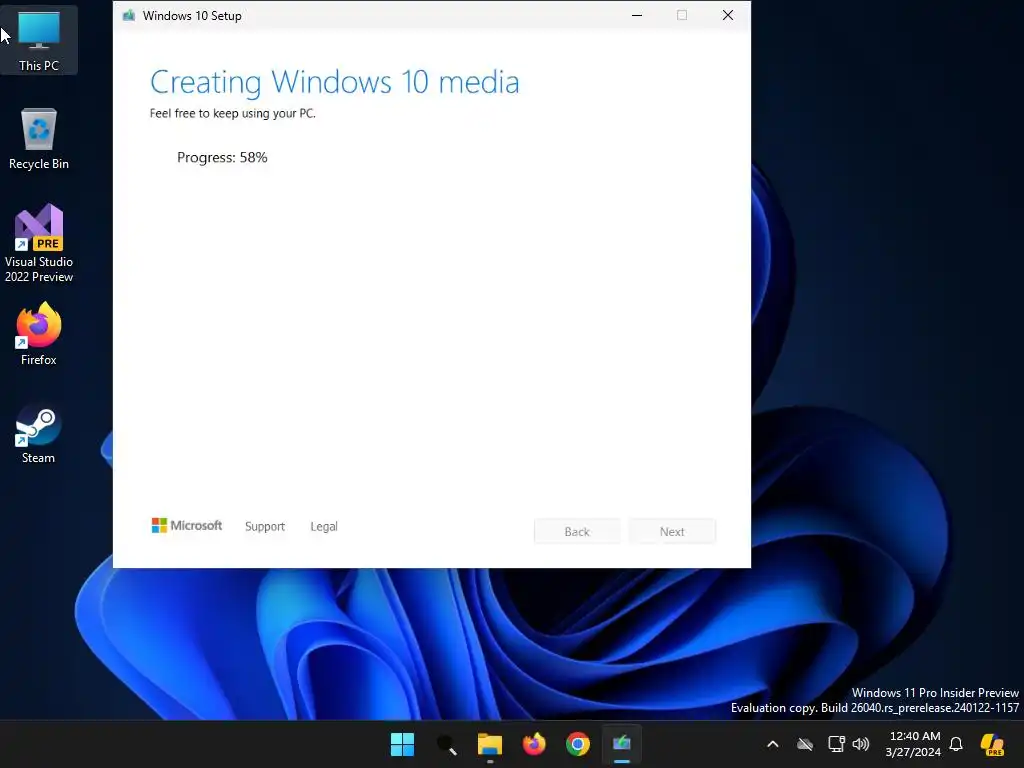This screenshot has width=1024, height=768.
Task: Click the Microsoft logo in Setup
Action: 187,526
